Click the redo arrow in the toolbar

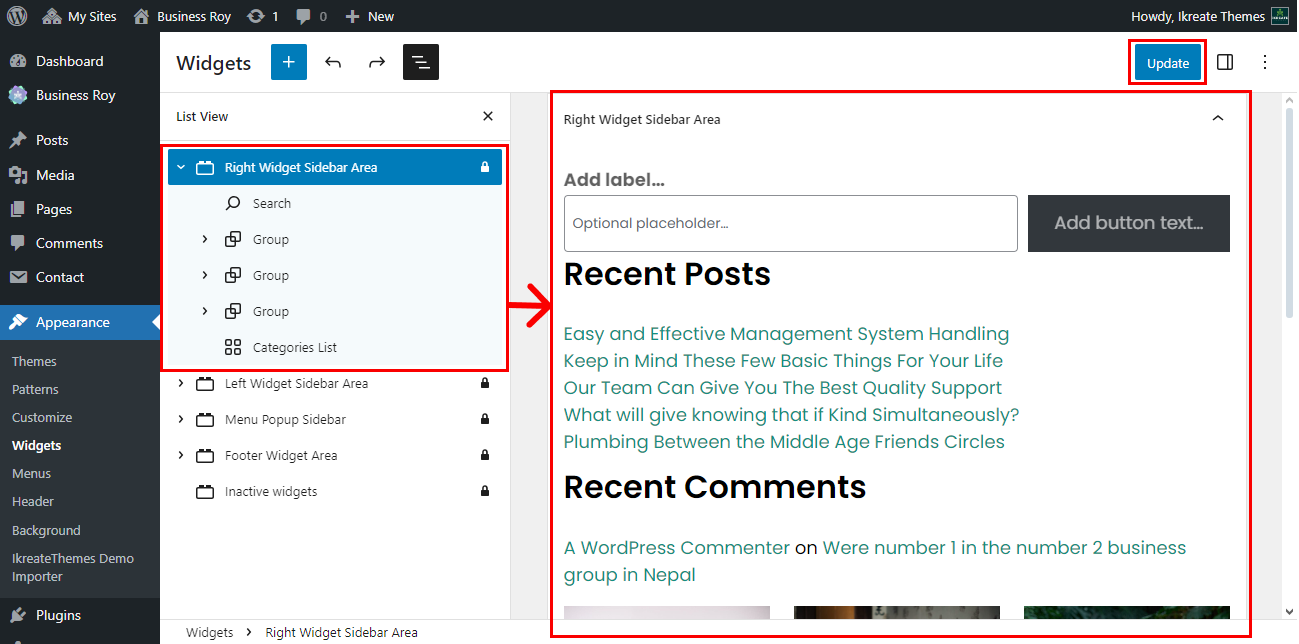point(377,62)
